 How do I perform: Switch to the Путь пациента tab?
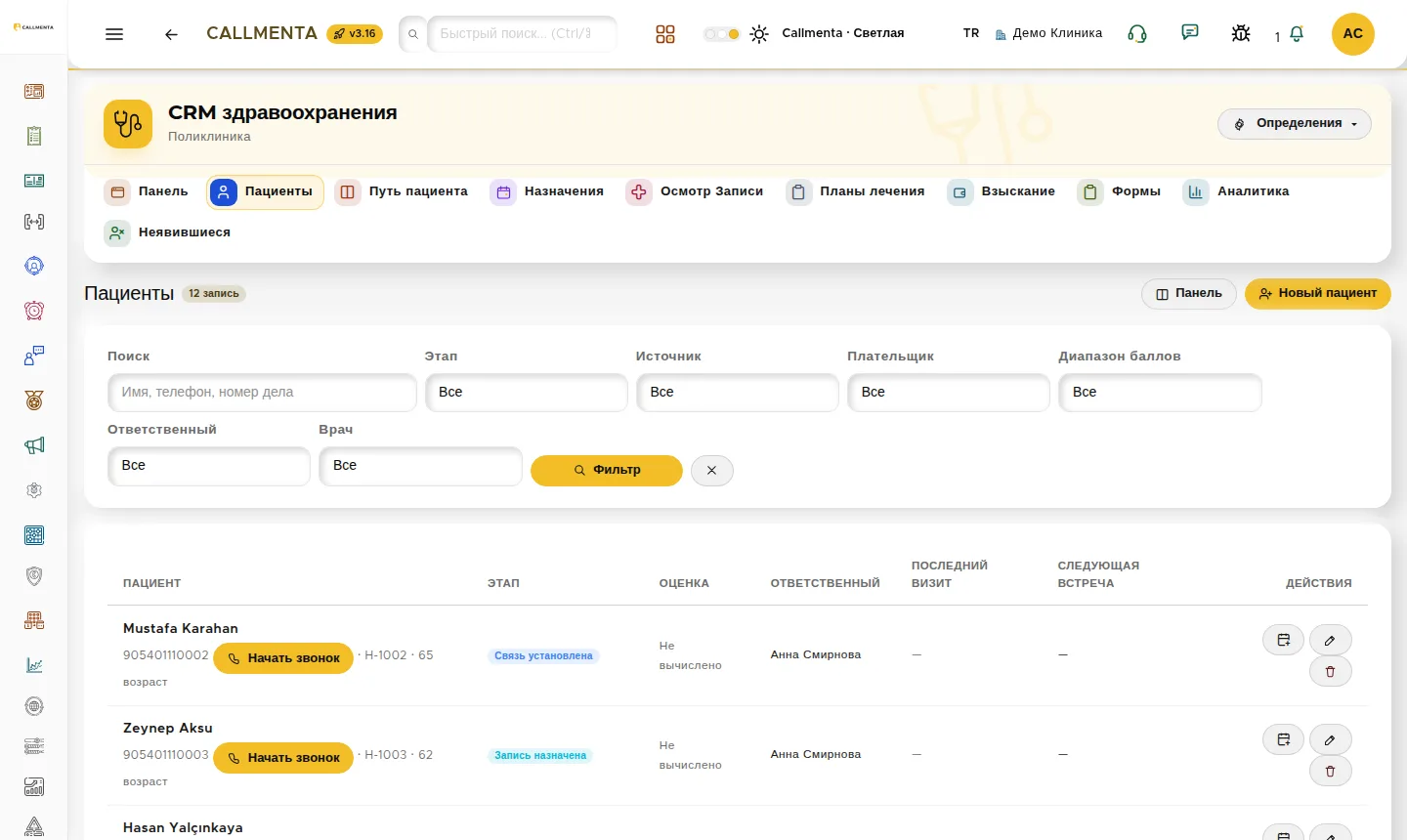click(x=403, y=191)
